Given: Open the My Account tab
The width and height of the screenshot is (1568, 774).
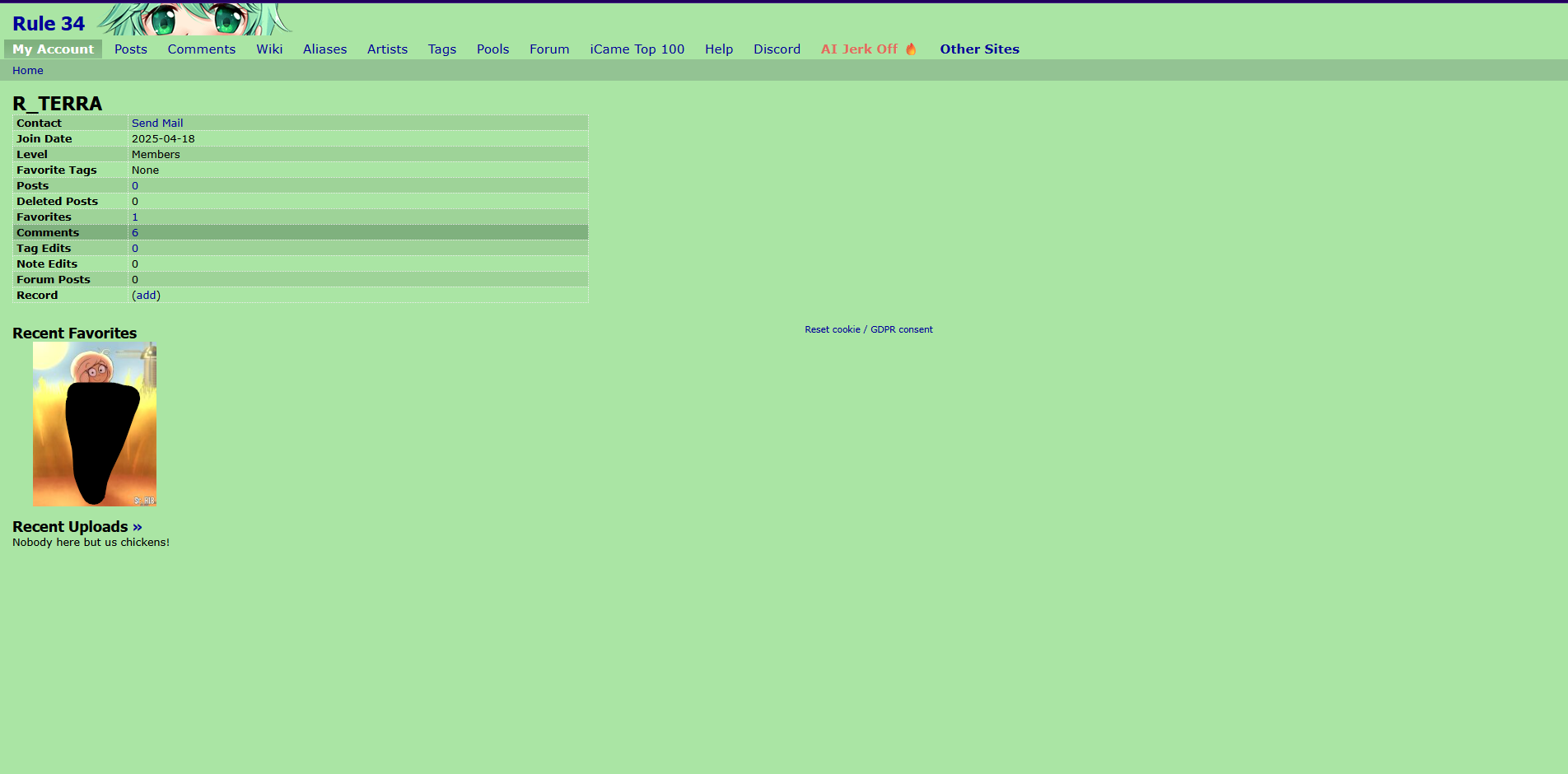Looking at the screenshot, I should point(53,49).
